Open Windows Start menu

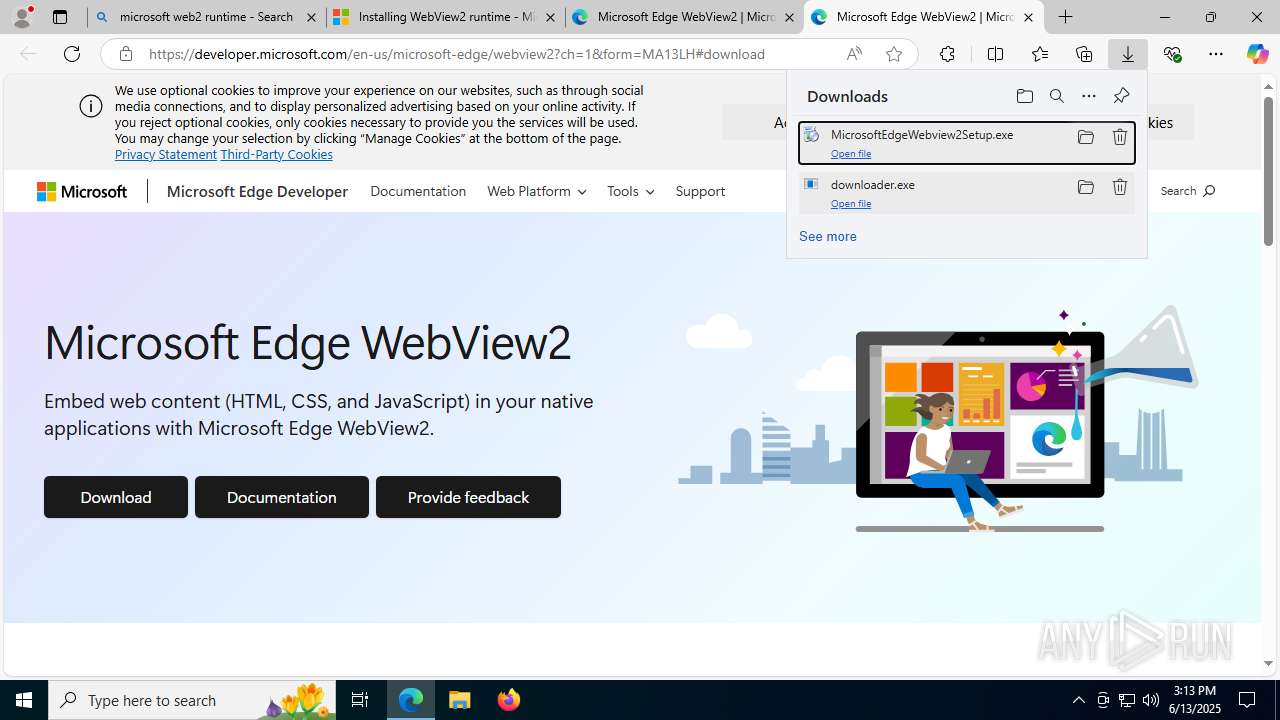pos(24,700)
